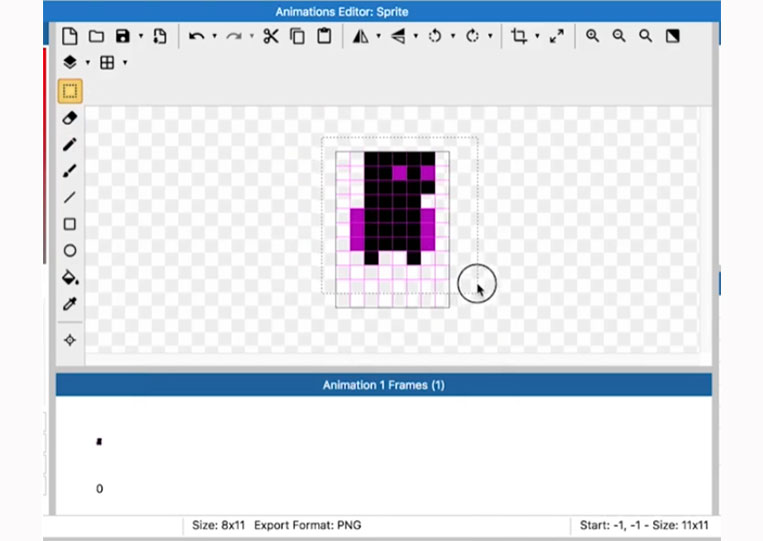Crop the sprite image
This screenshot has width=763, height=541.
coord(519,36)
